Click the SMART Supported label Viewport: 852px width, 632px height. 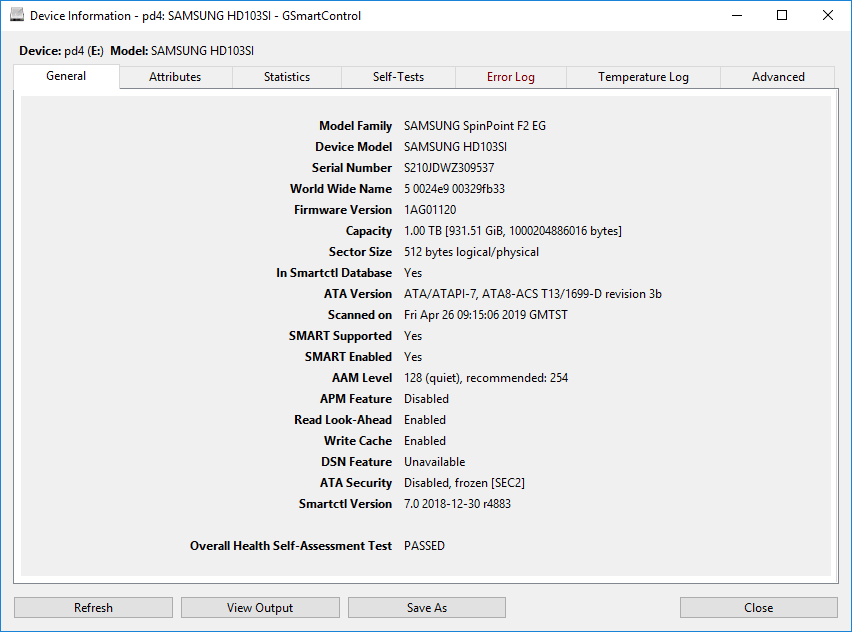340,336
